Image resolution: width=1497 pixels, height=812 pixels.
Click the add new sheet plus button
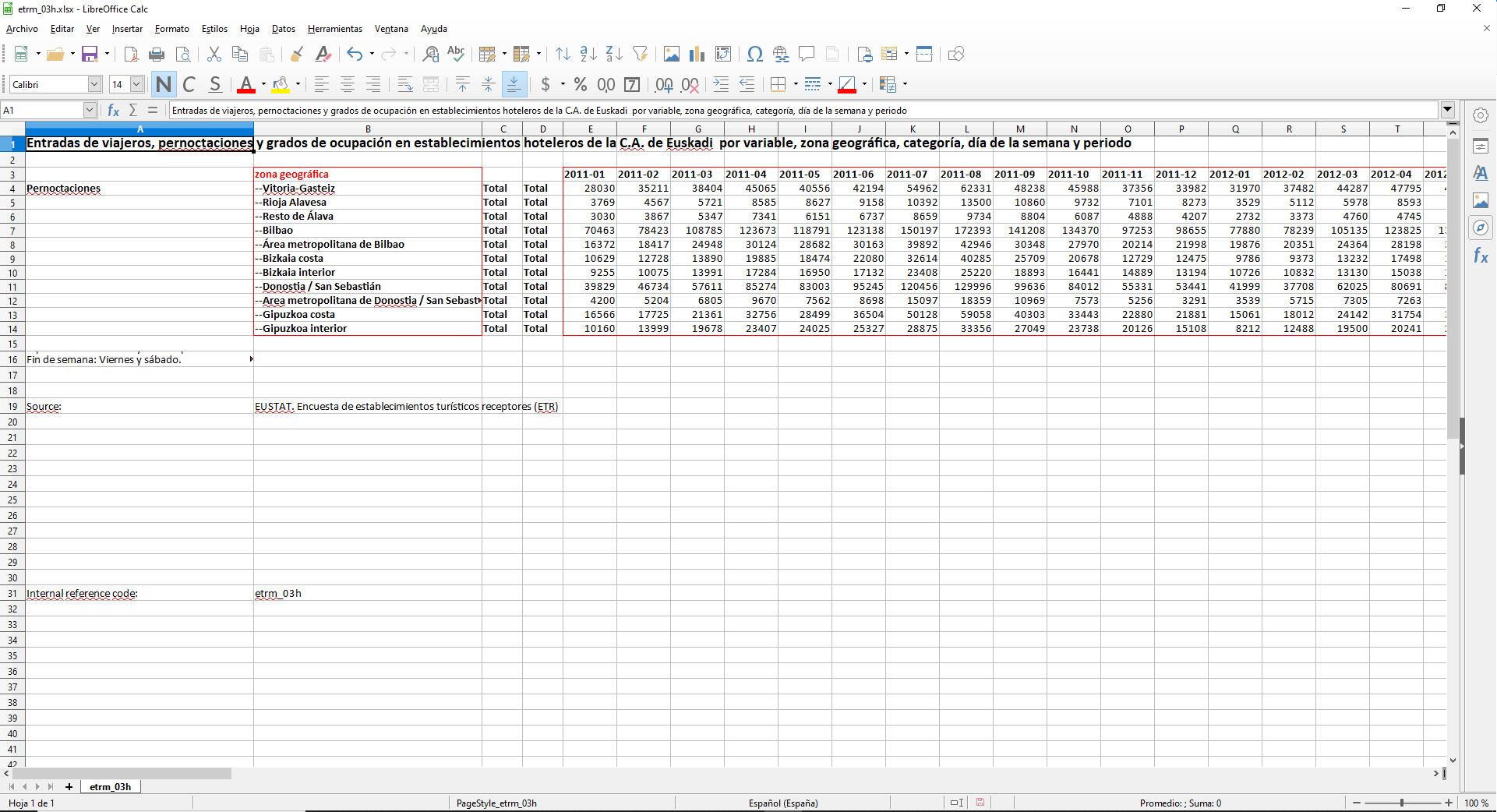click(69, 786)
